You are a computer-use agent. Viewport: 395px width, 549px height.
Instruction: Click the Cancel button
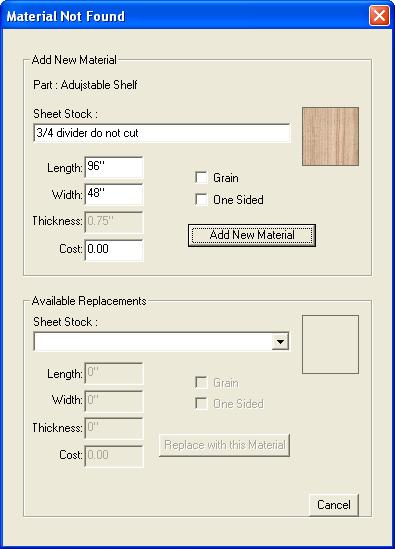pyautogui.click(x=333, y=505)
